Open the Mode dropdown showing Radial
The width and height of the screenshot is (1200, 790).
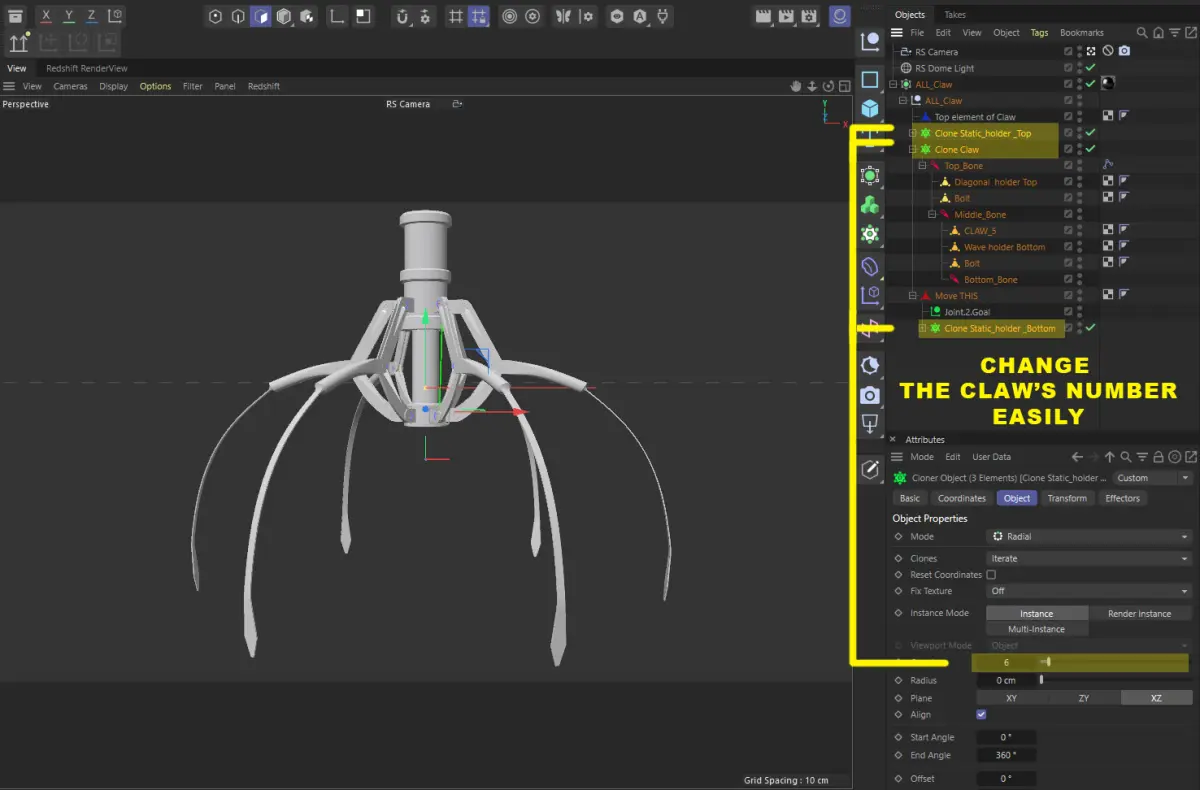tap(1090, 537)
